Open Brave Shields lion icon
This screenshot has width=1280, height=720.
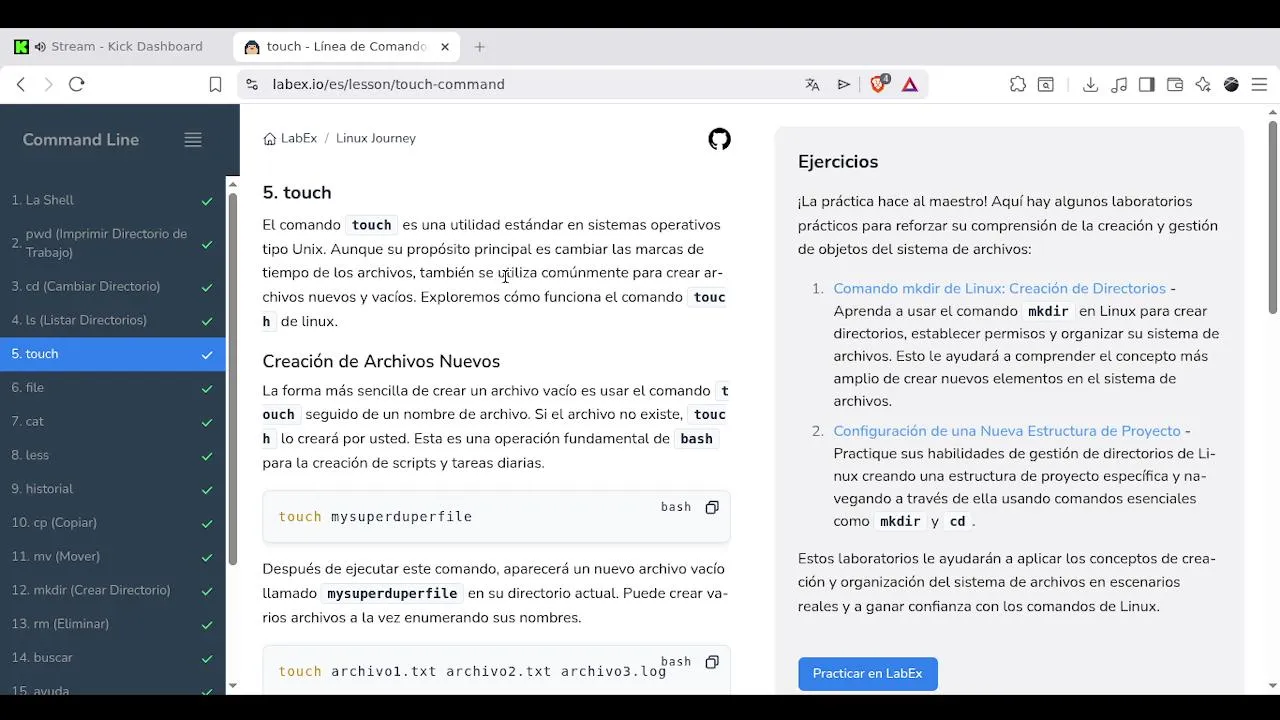(879, 84)
